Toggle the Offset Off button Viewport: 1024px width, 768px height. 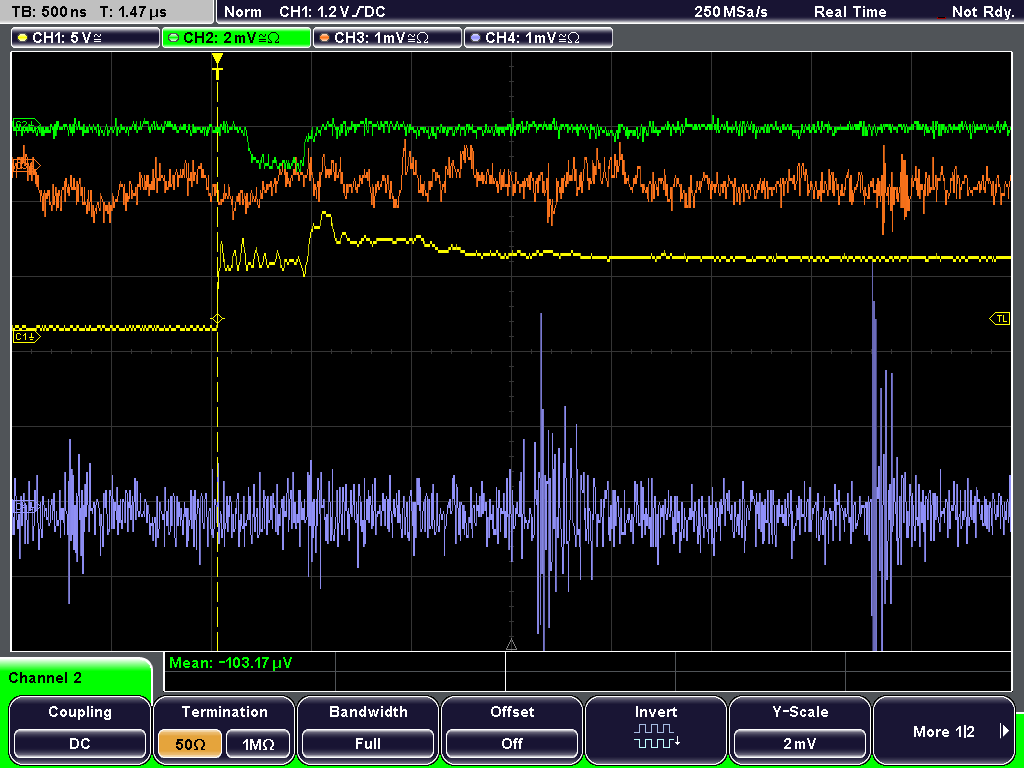pos(512,743)
